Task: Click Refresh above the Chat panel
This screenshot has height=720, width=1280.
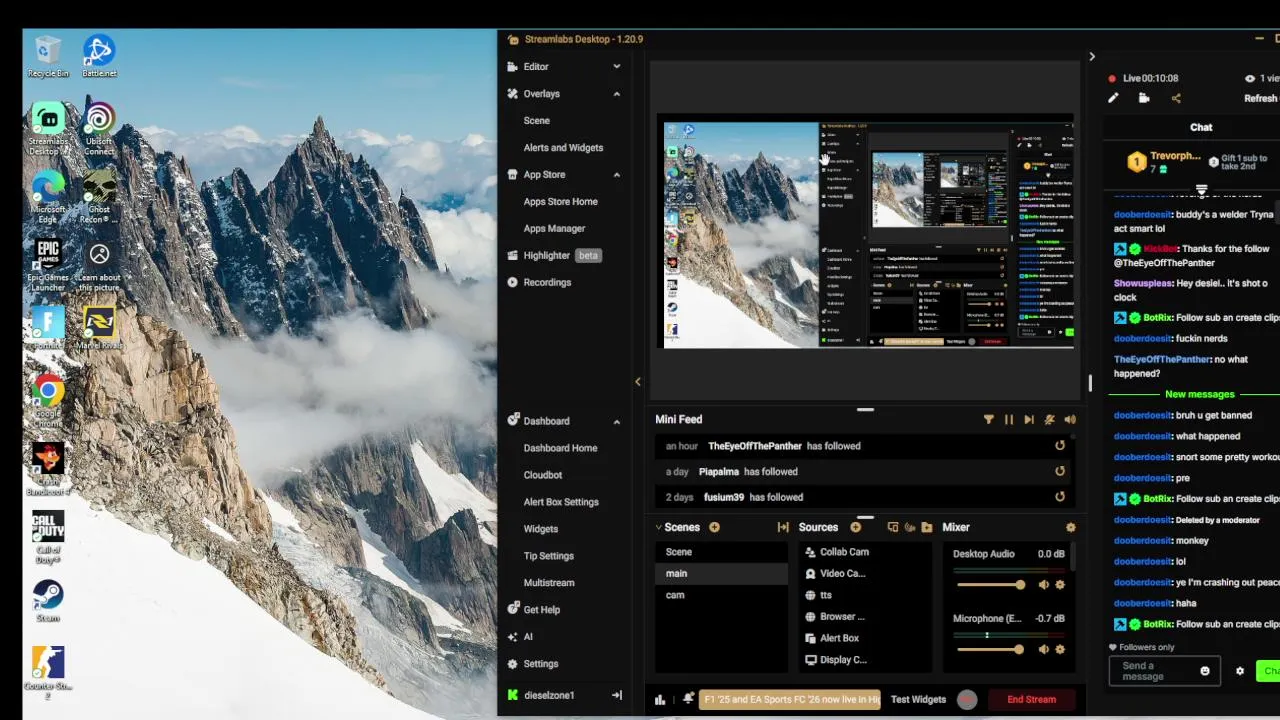Action: click(1260, 99)
